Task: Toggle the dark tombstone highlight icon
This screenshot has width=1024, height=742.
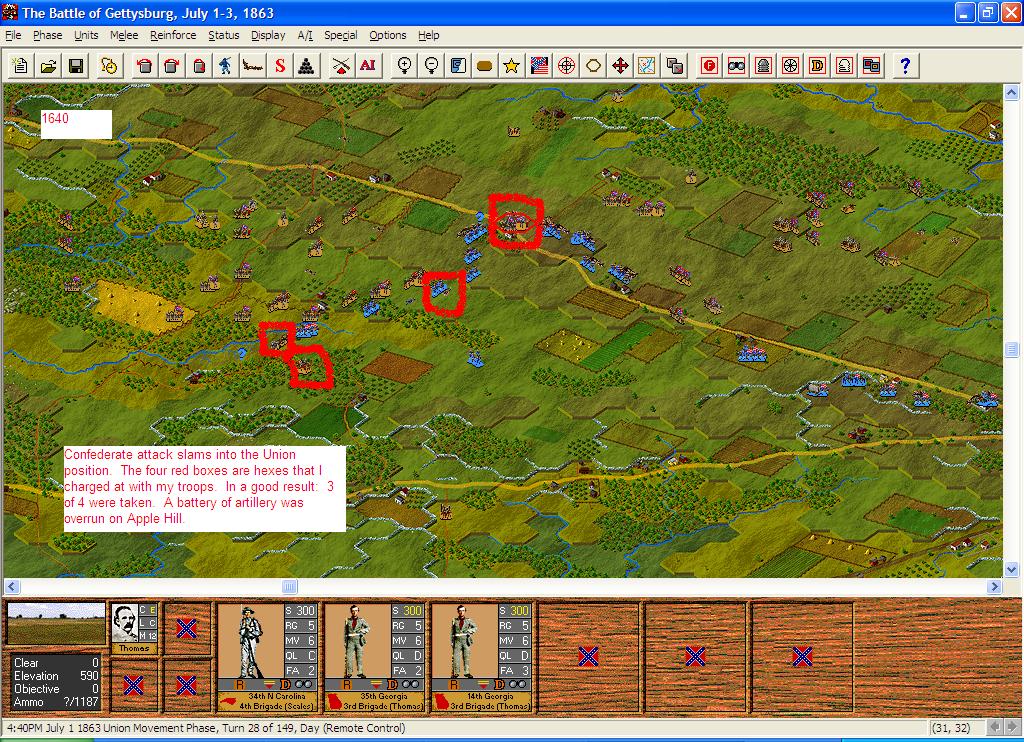Action: 763,65
